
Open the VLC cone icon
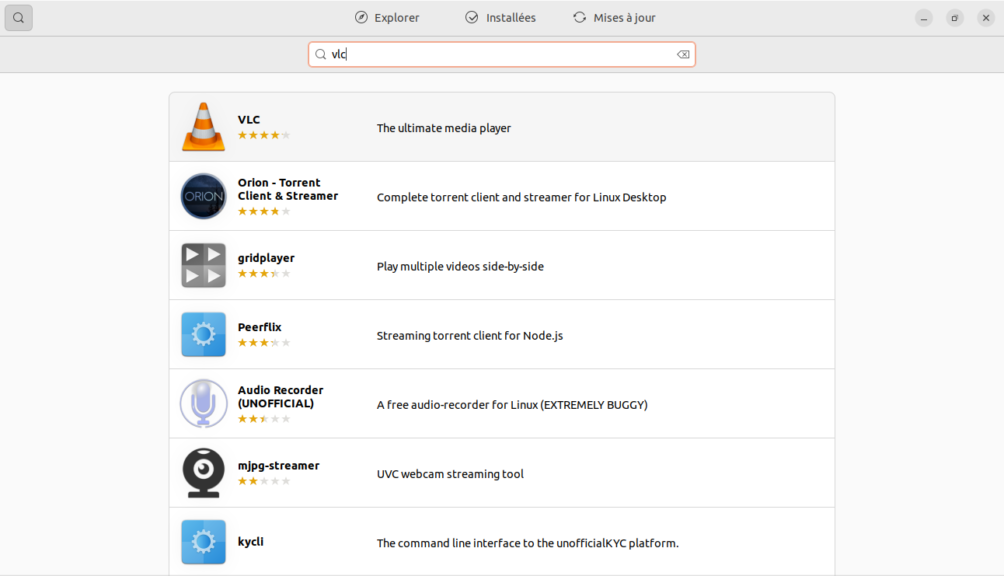pyautogui.click(x=204, y=127)
